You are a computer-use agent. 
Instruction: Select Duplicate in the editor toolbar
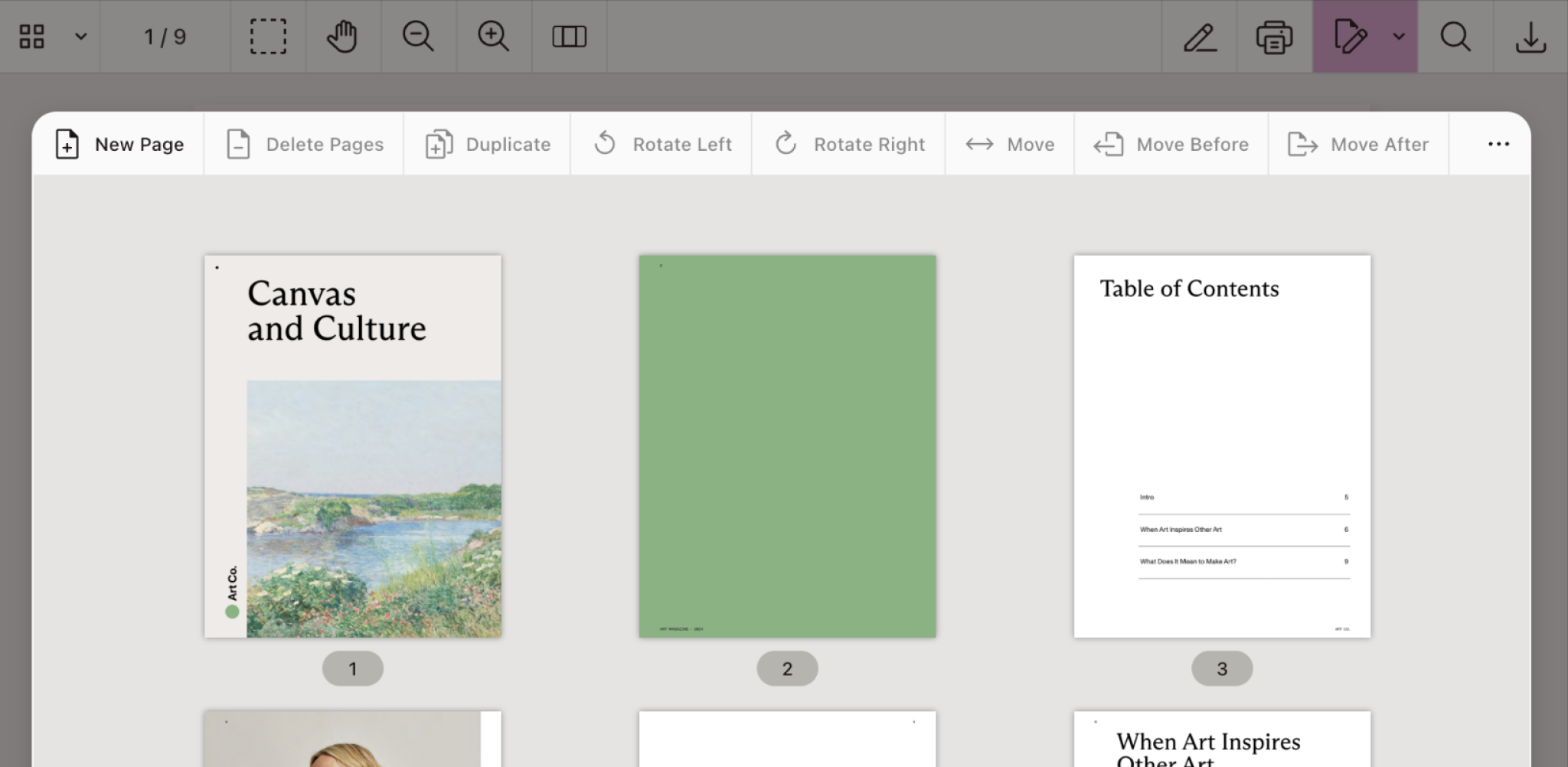488,144
